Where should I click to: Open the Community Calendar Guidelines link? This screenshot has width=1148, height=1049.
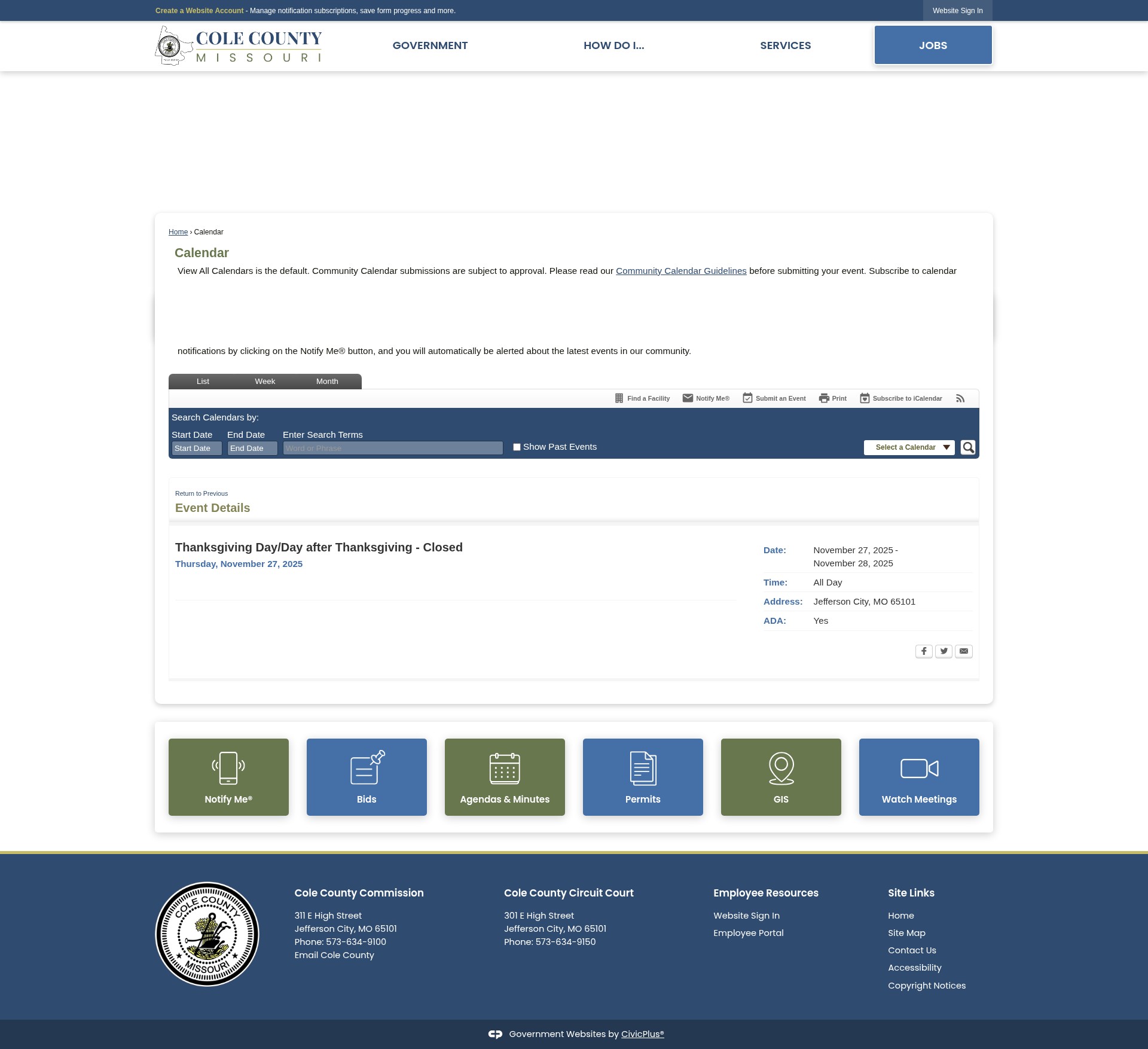(681, 271)
